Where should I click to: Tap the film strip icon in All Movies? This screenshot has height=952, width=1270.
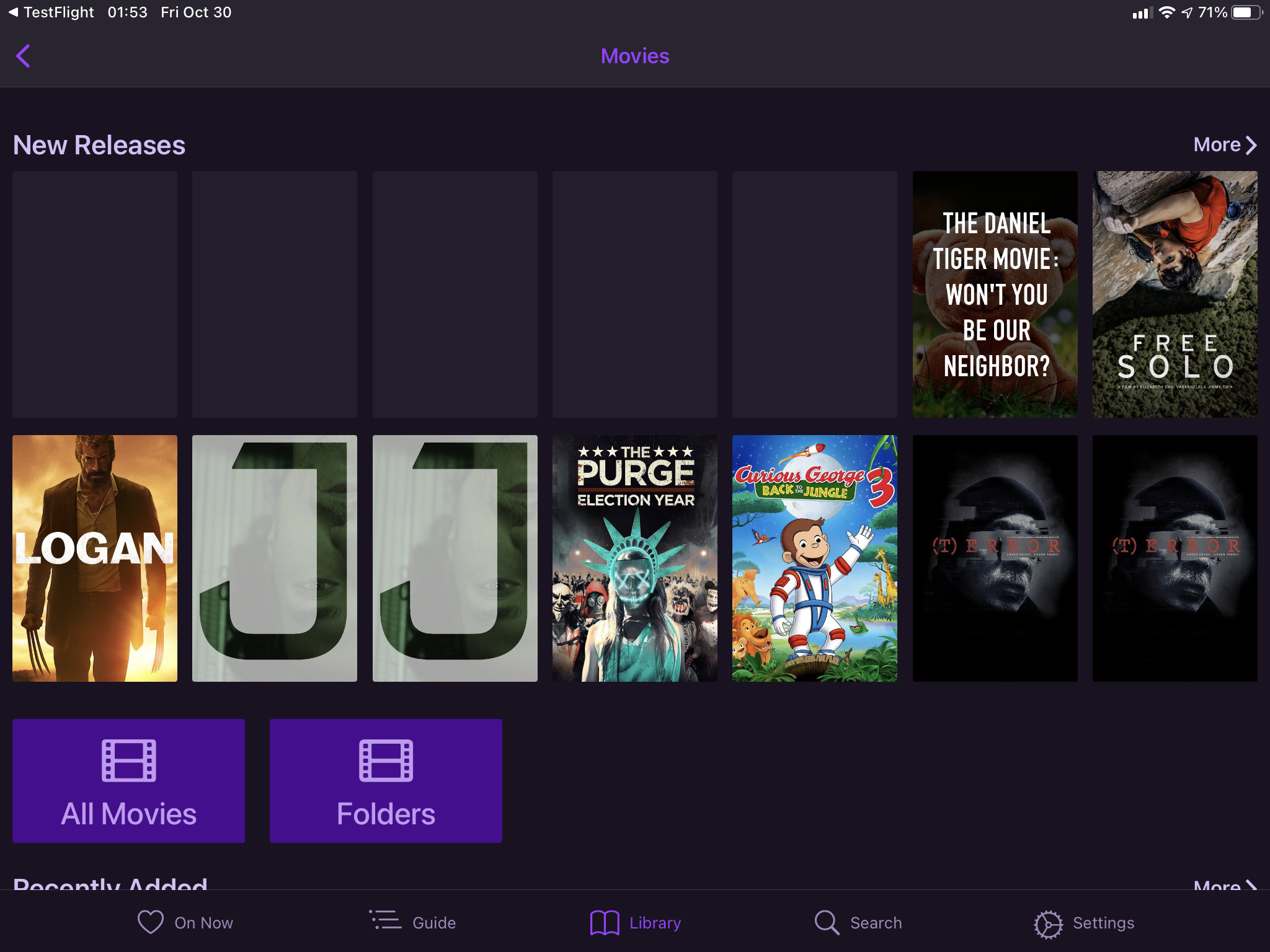128,760
